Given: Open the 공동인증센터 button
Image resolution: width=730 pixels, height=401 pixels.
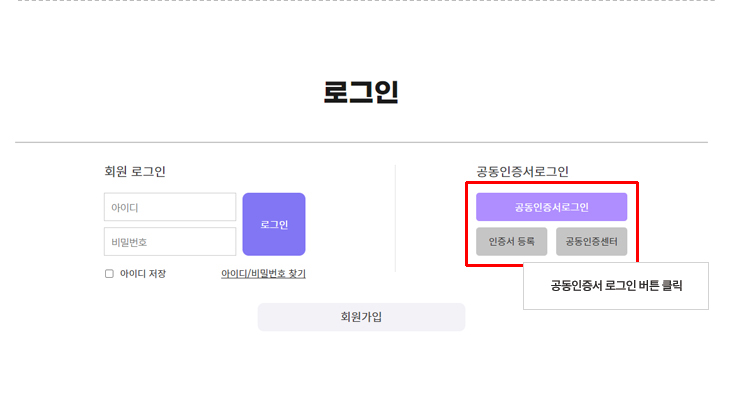Looking at the screenshot, I should tap(591, 241).
